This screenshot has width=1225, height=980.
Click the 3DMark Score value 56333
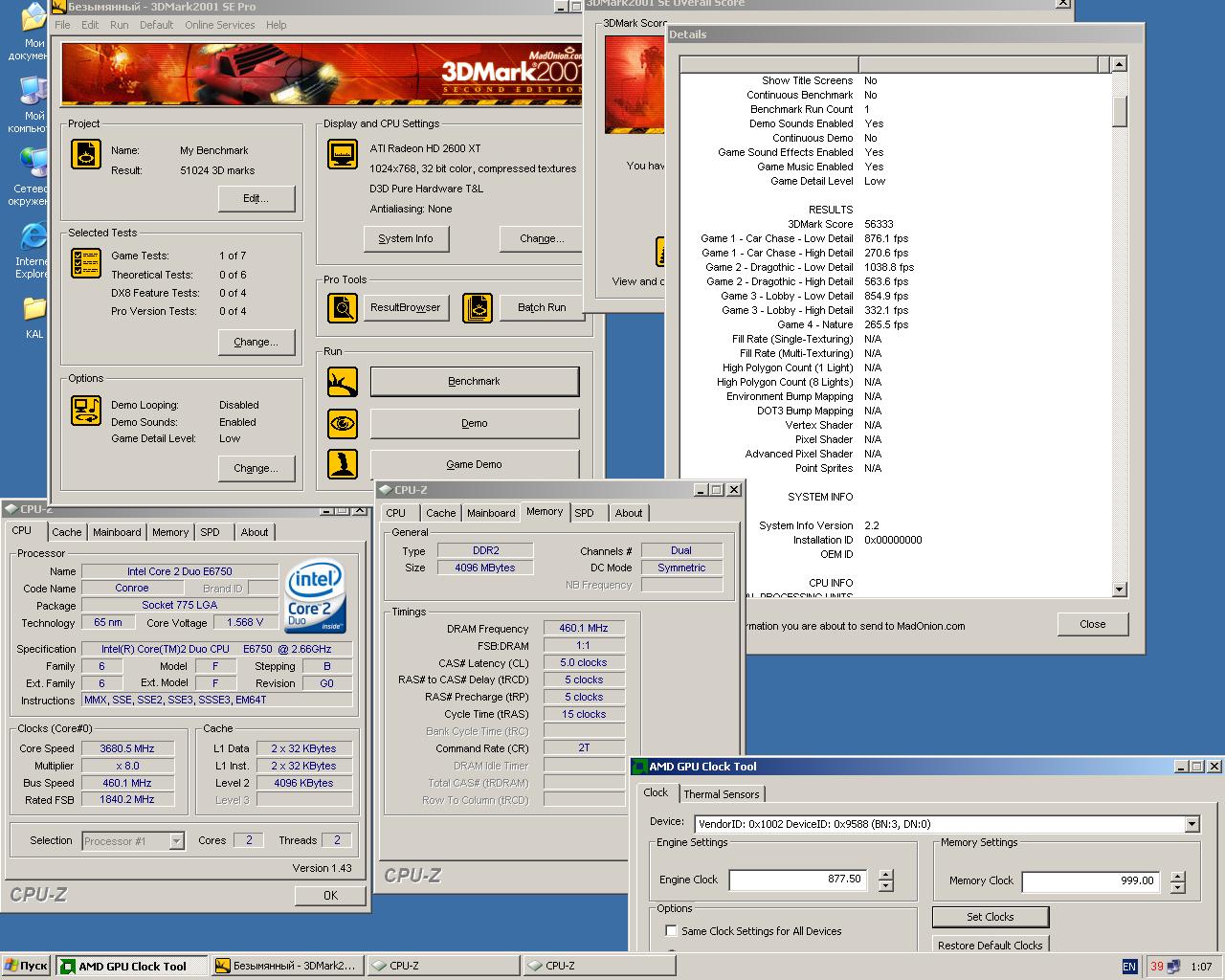pyautogui.click(x=879, y=224)
